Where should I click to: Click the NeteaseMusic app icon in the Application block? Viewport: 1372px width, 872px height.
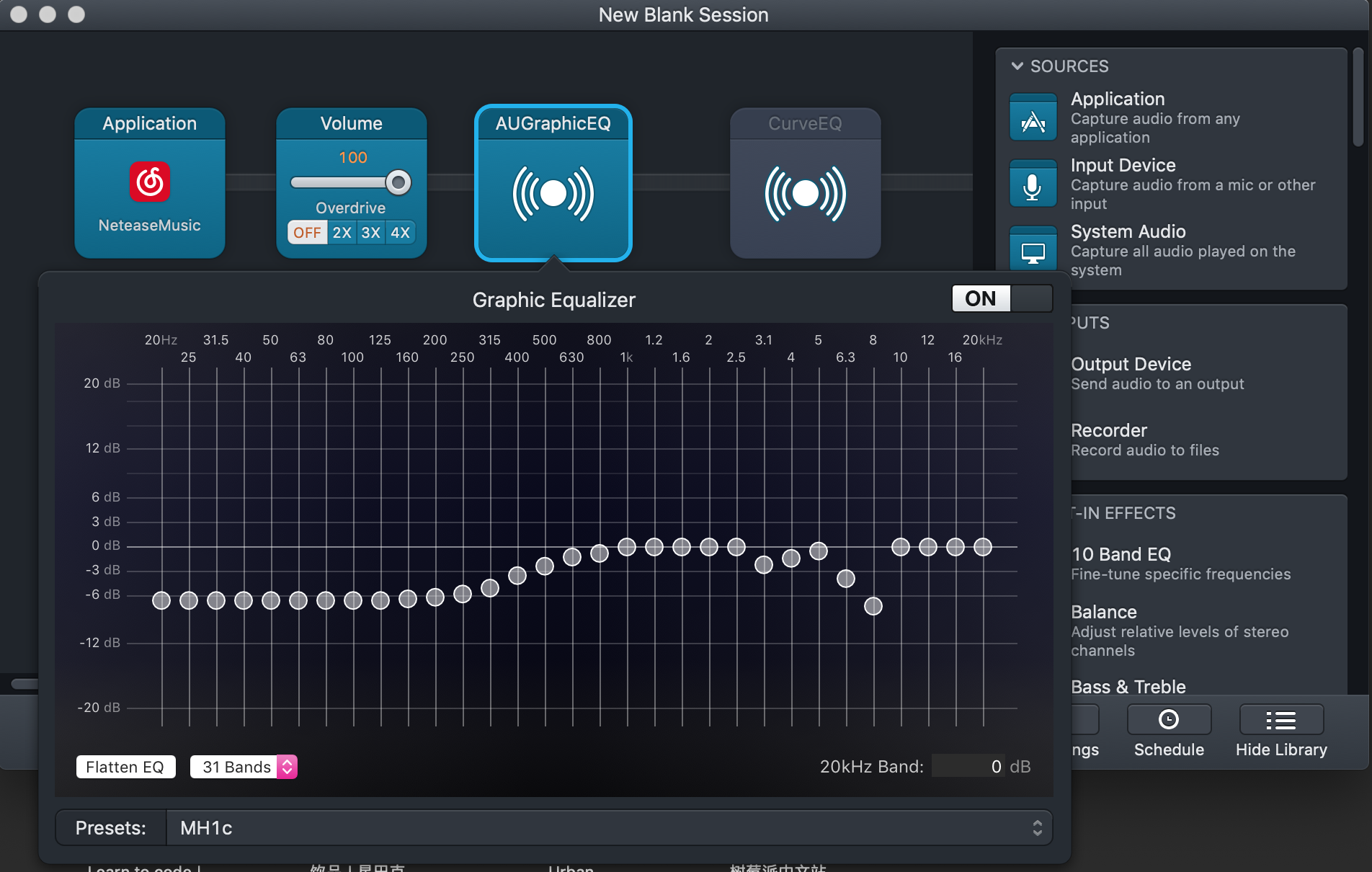pos(150,182)
